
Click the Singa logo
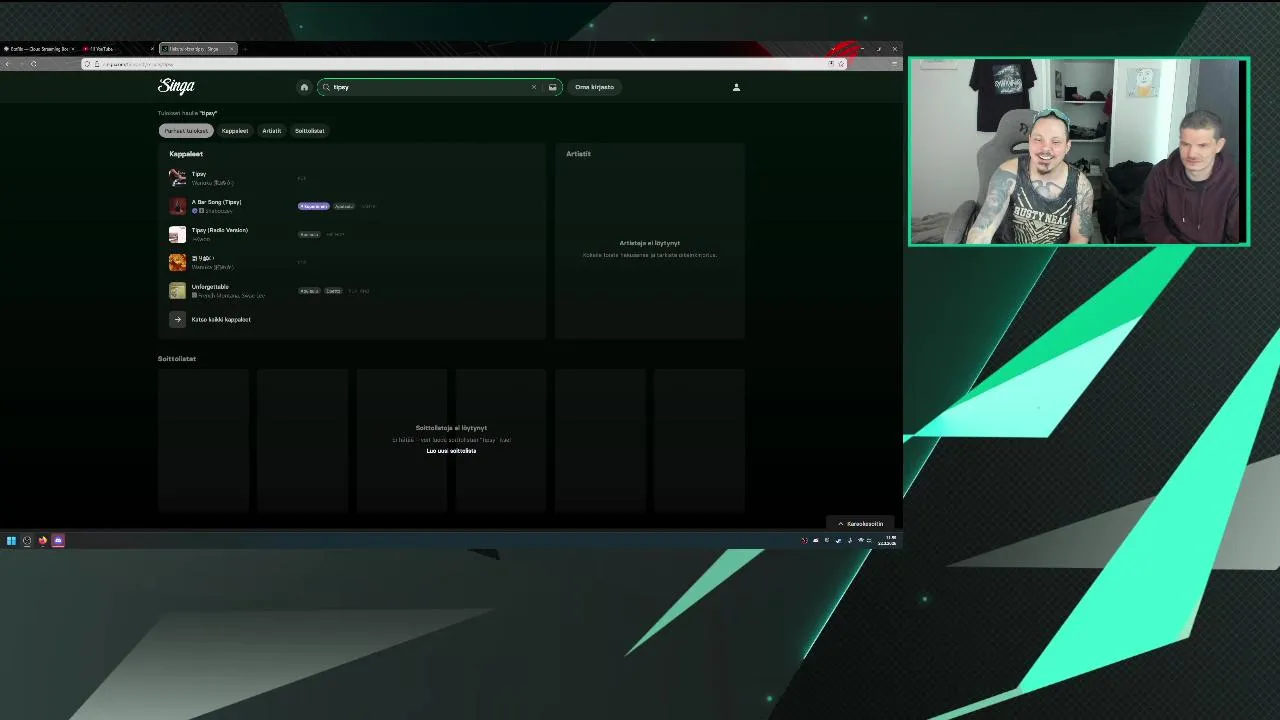pos(176,86)
